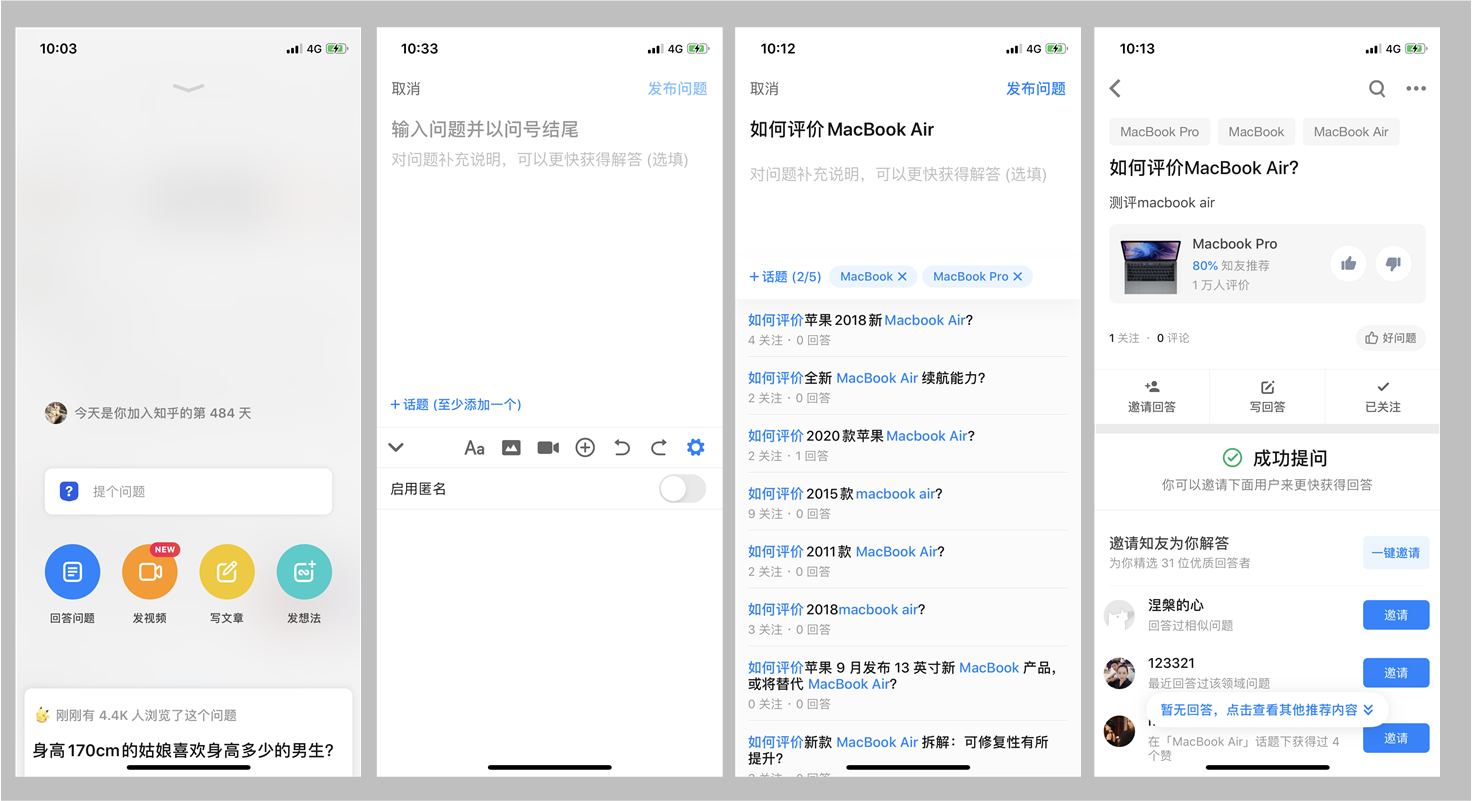Tap thumbs-up on Macbook Pro card
The height and width of the screenshot is (801, 1472).
tap(1349, 264)
